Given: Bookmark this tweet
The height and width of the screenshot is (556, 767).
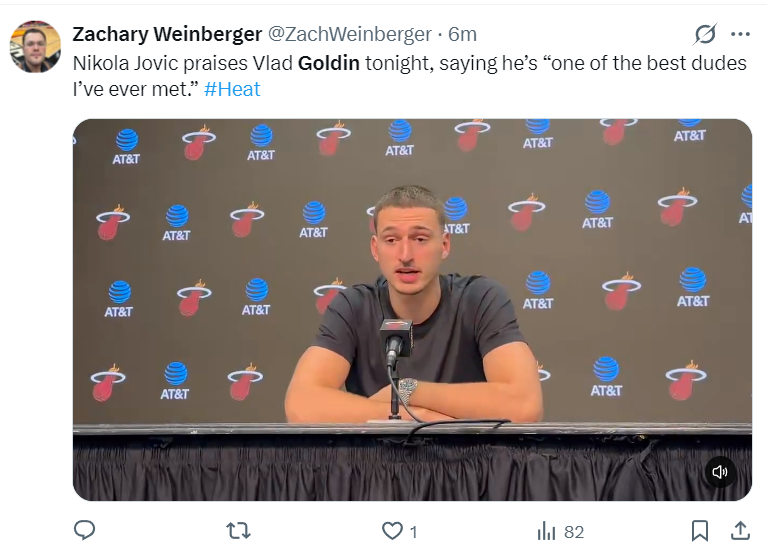Looking at the screenshot, I should pos(699,531).
